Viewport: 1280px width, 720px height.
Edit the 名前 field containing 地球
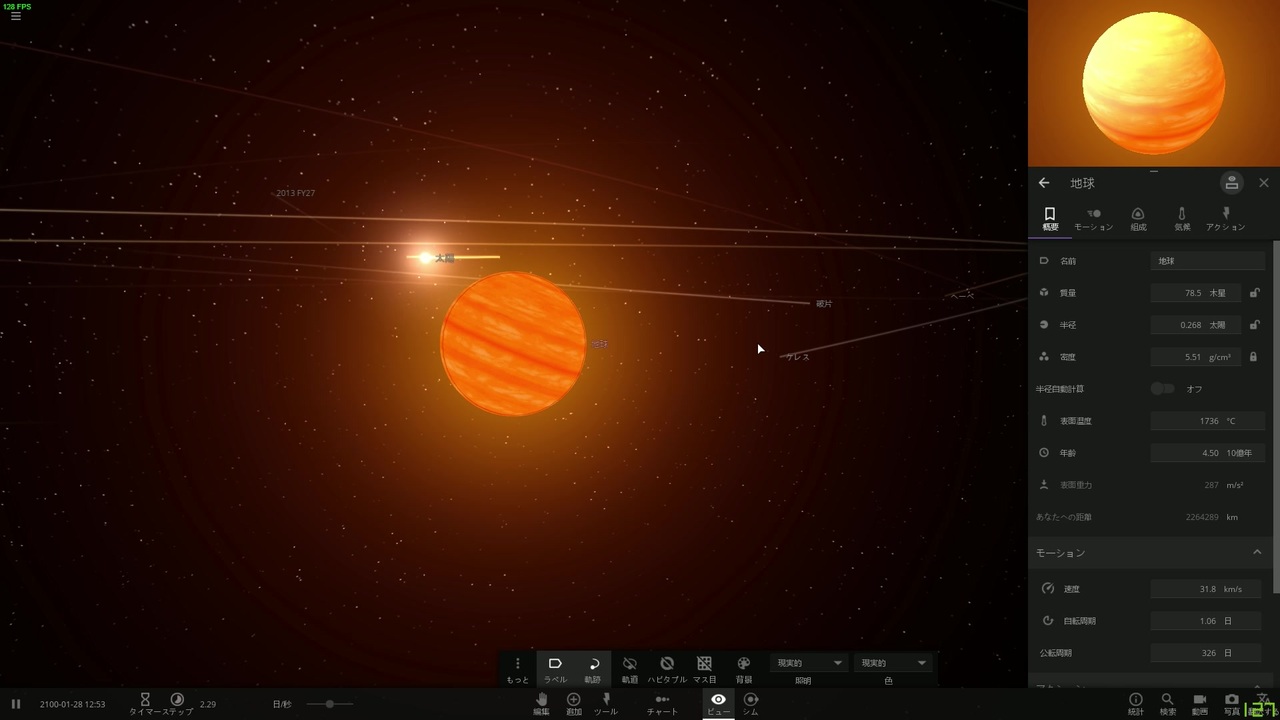1207,260
